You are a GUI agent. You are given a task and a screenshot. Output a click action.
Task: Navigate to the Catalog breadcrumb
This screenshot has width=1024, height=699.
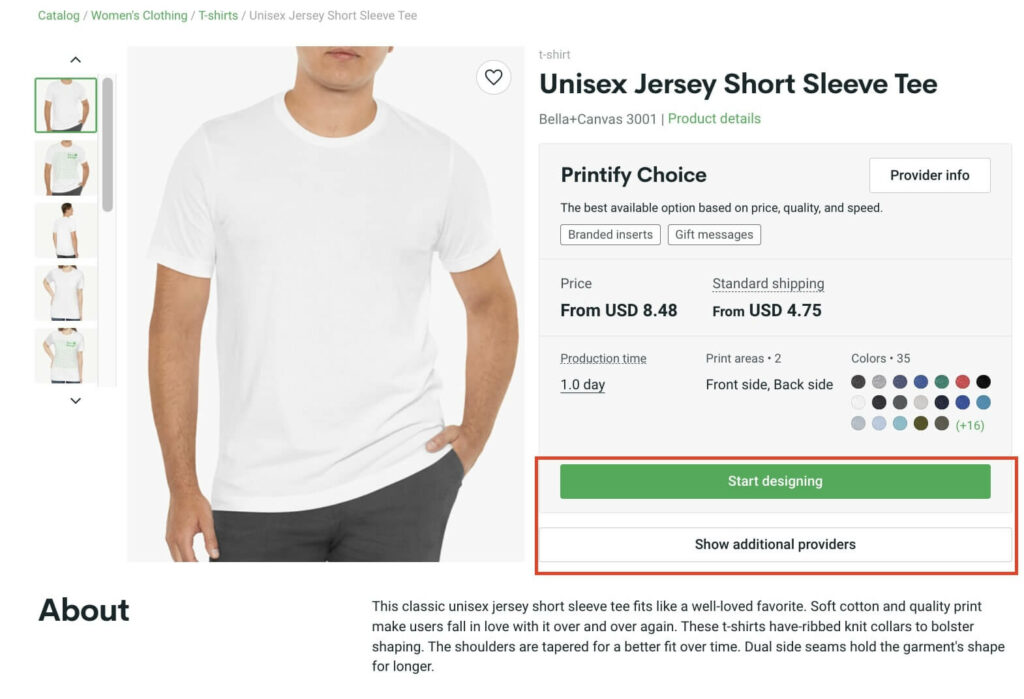click(58, 15)
